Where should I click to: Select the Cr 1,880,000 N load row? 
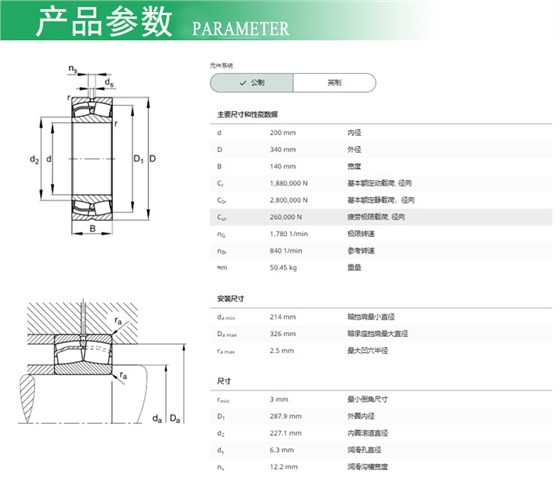pyautogui.click(x=381, y=183)
